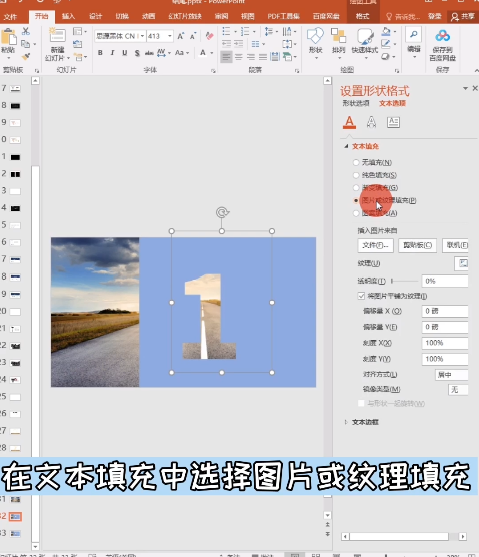Click the Increase Font Size icon
479x557 pixels.
click(181, 36)
